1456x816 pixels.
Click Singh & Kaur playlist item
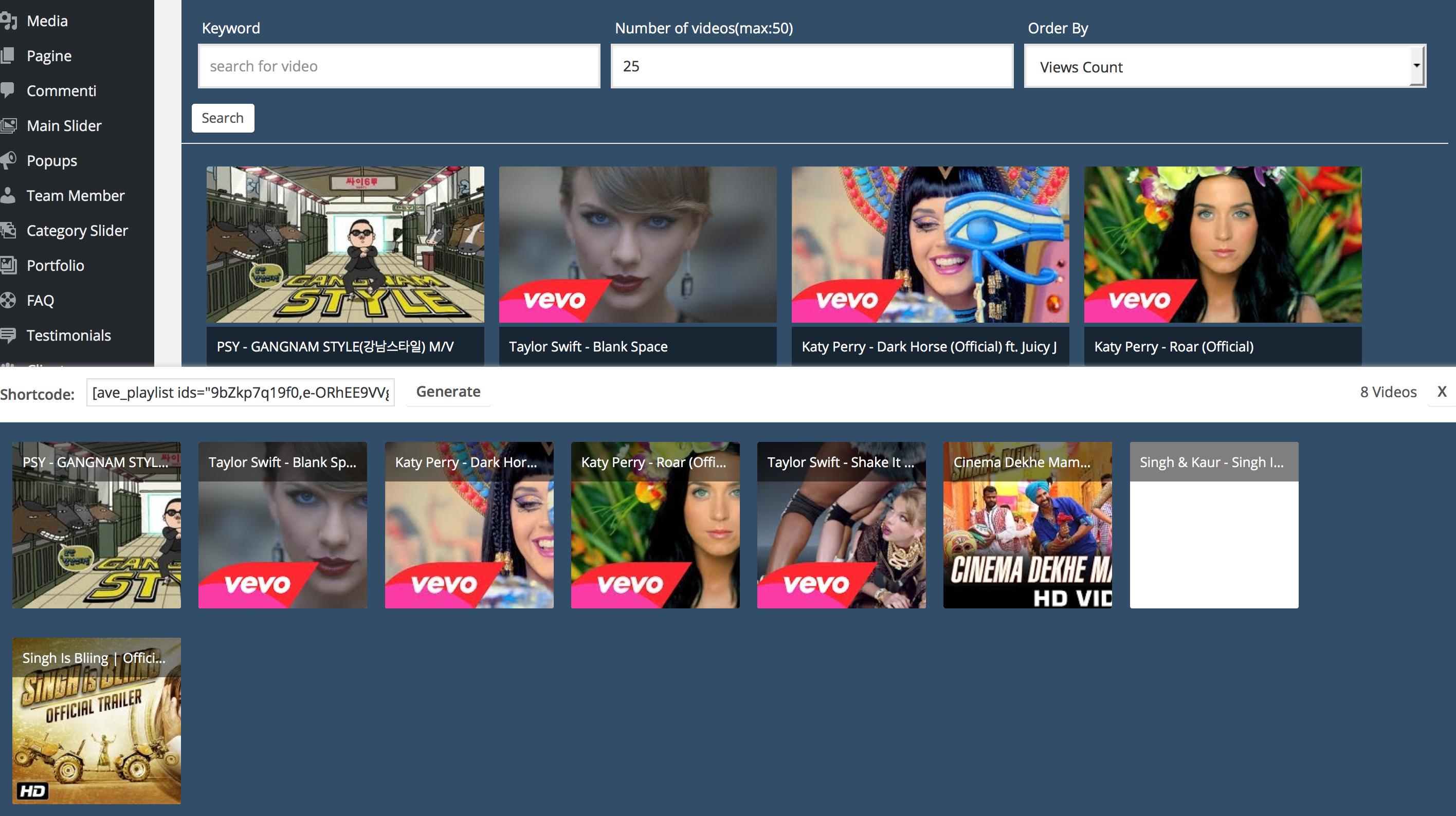click(x=1214, y=525)
